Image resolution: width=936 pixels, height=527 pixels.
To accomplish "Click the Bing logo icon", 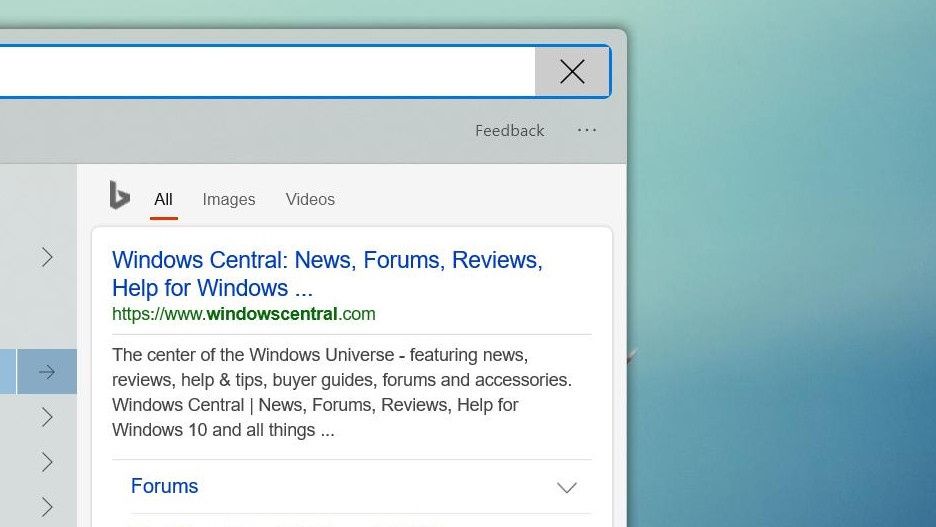I will [x=119, y=195].
